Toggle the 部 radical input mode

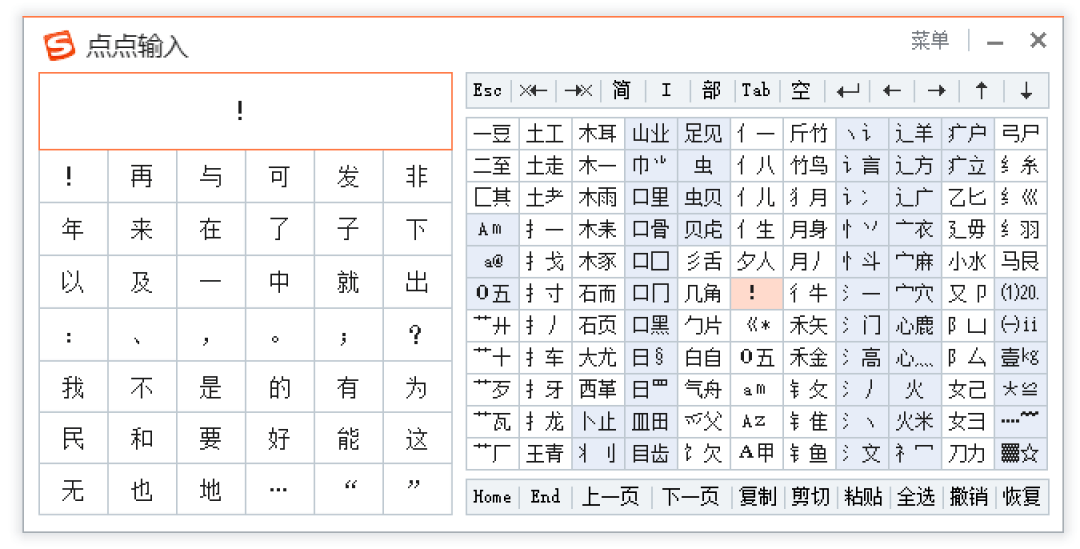pyautogui.click(x=711, y=91)
